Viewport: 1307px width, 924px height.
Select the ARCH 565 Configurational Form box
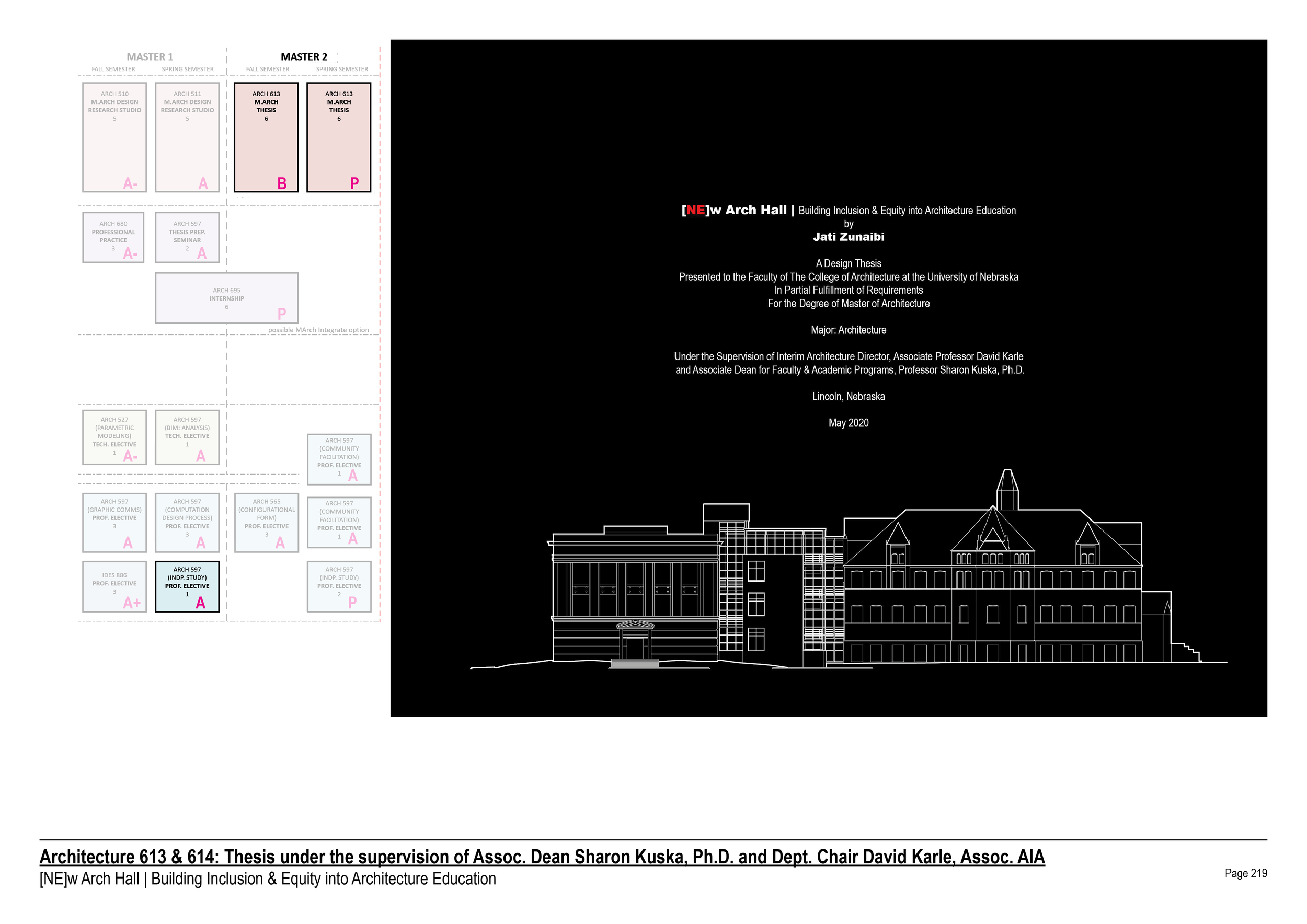click(267, 522)
